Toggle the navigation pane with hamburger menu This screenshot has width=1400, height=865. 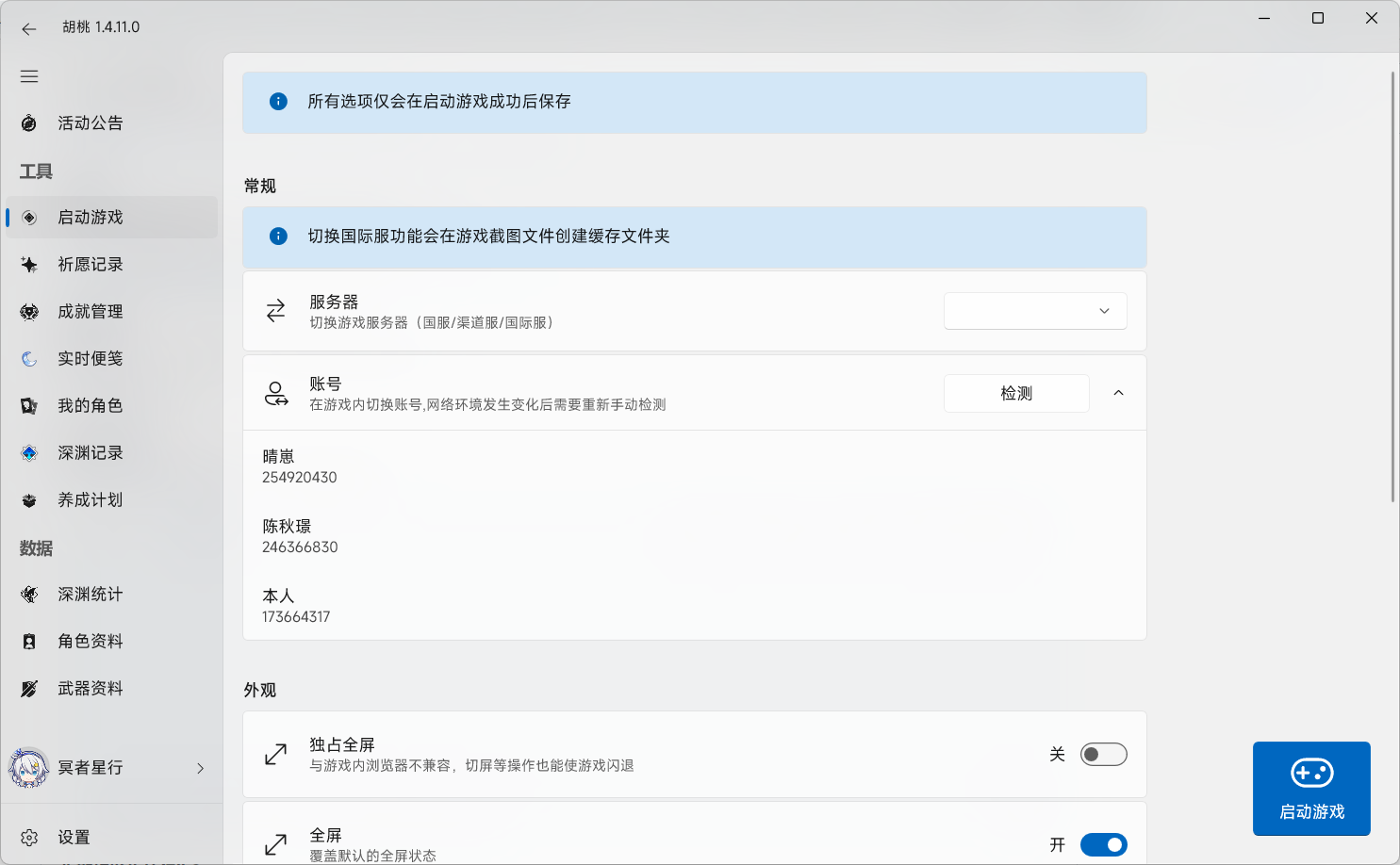pos(29,76)
